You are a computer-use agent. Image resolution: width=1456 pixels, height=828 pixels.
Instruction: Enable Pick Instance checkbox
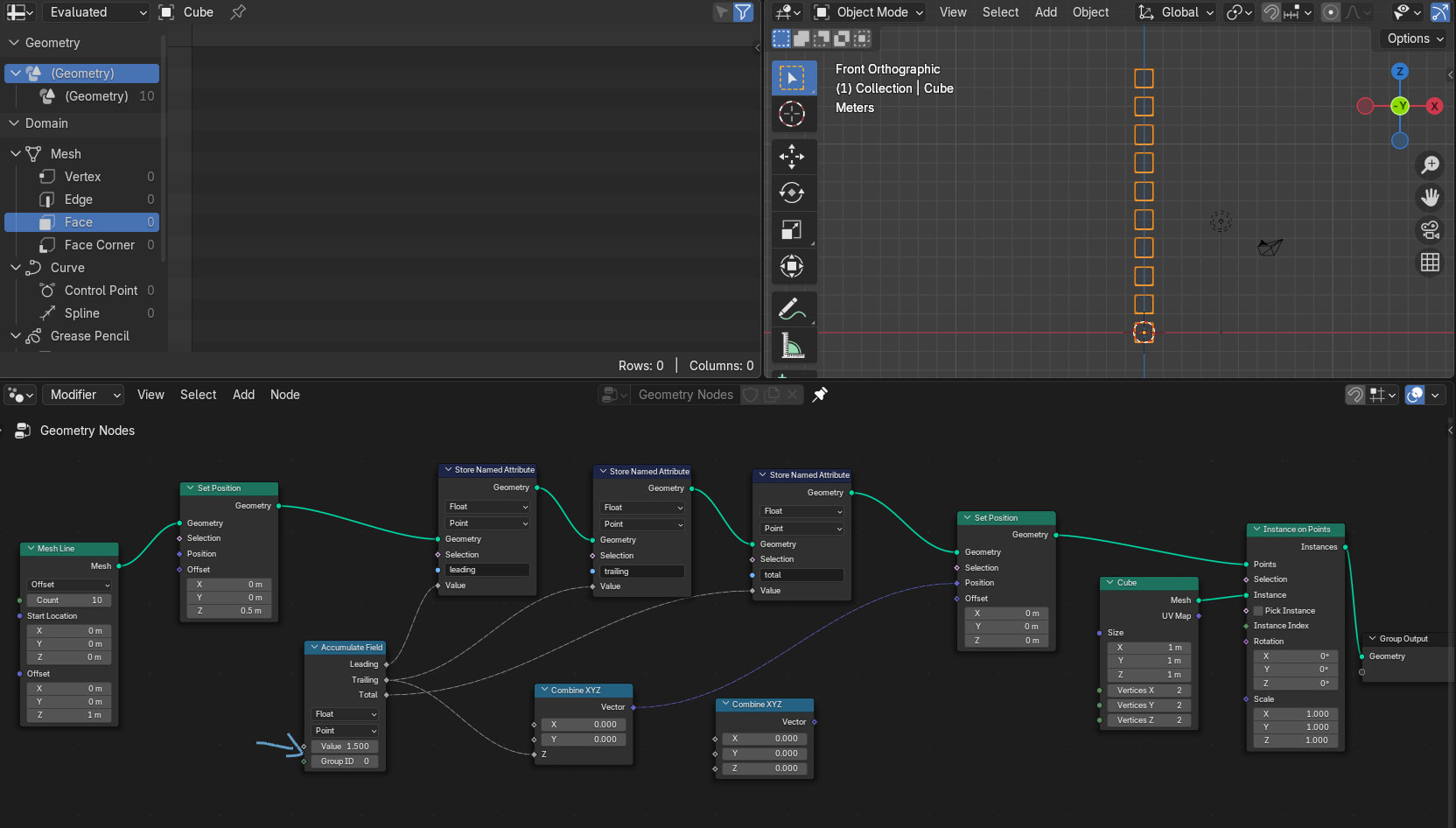(1258, 611)
